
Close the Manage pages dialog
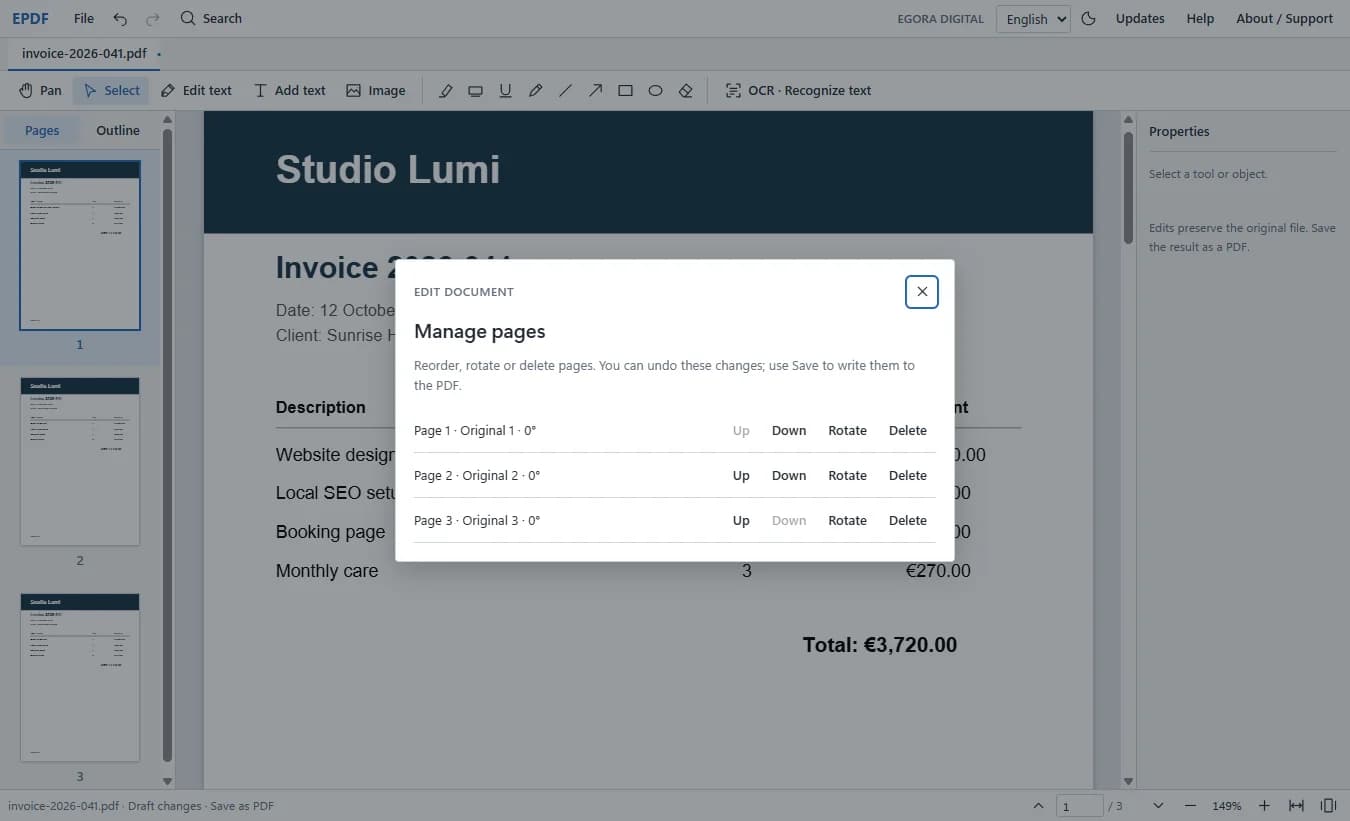pos(922,292)
